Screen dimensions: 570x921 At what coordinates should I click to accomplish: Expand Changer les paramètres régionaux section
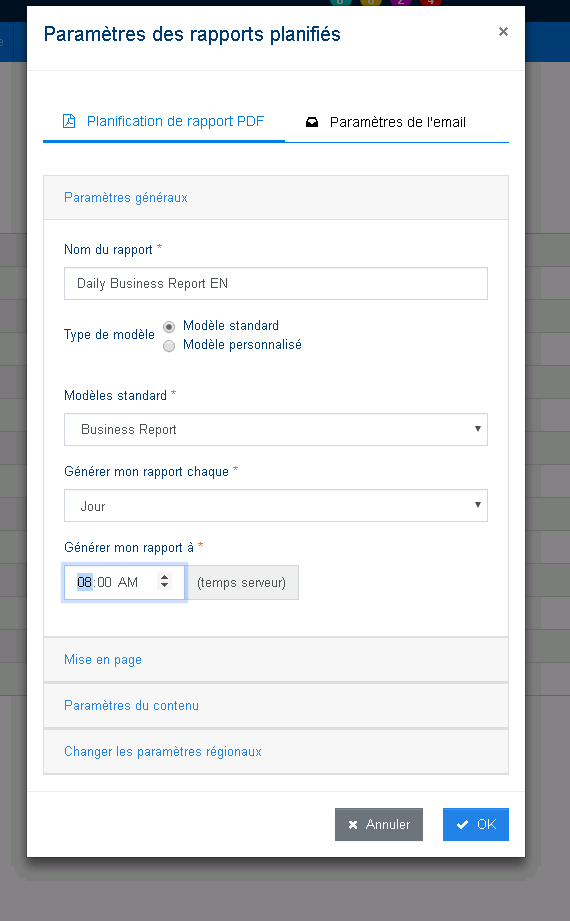[276, 752]
